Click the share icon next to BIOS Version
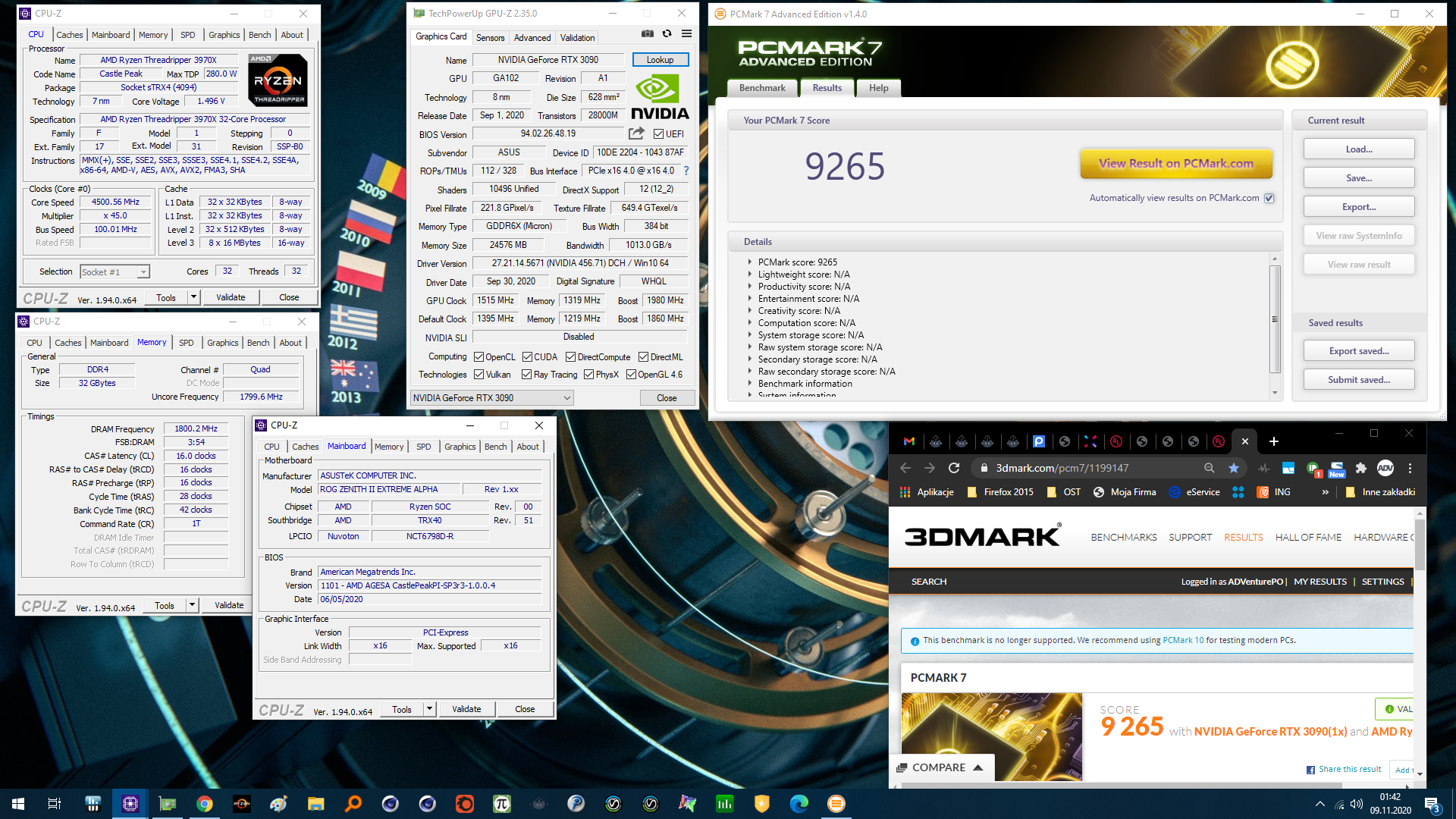The width and height of the screenshot is (1456, 819). [x=636, y=133]
